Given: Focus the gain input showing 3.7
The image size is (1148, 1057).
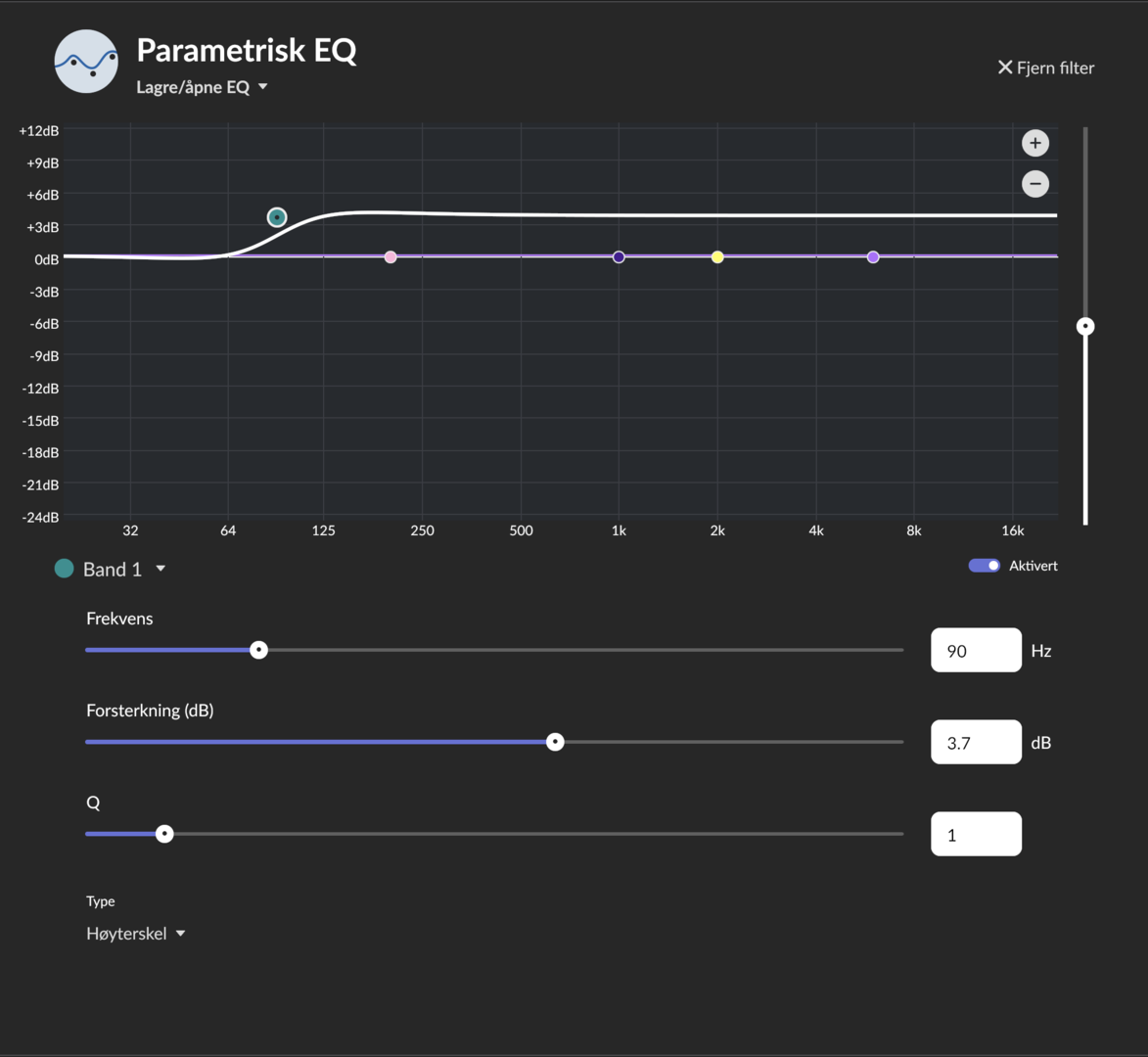Looking at the screenshot, I should pos(976,742).
